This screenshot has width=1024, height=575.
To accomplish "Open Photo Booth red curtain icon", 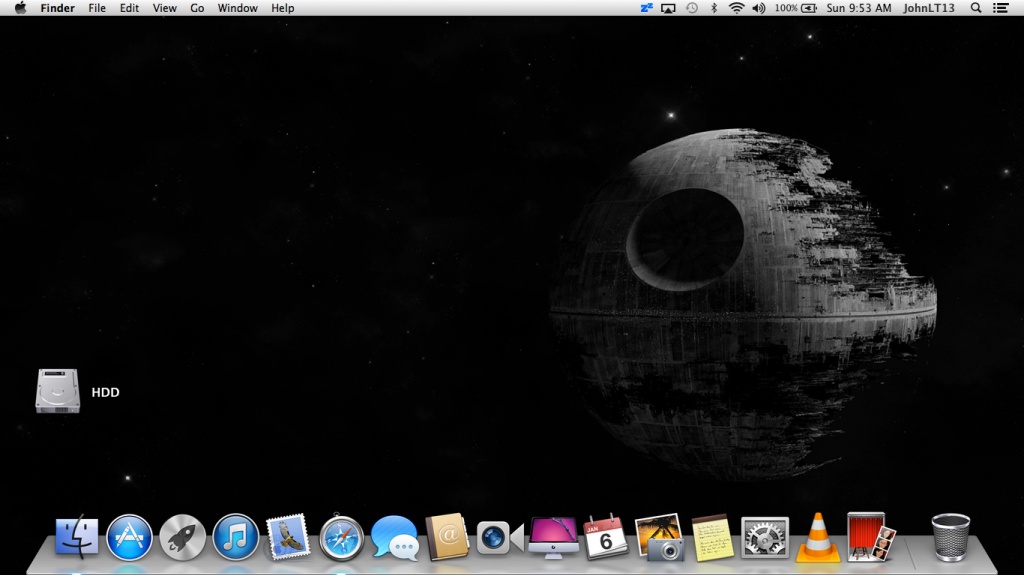I will coord(871,537).
